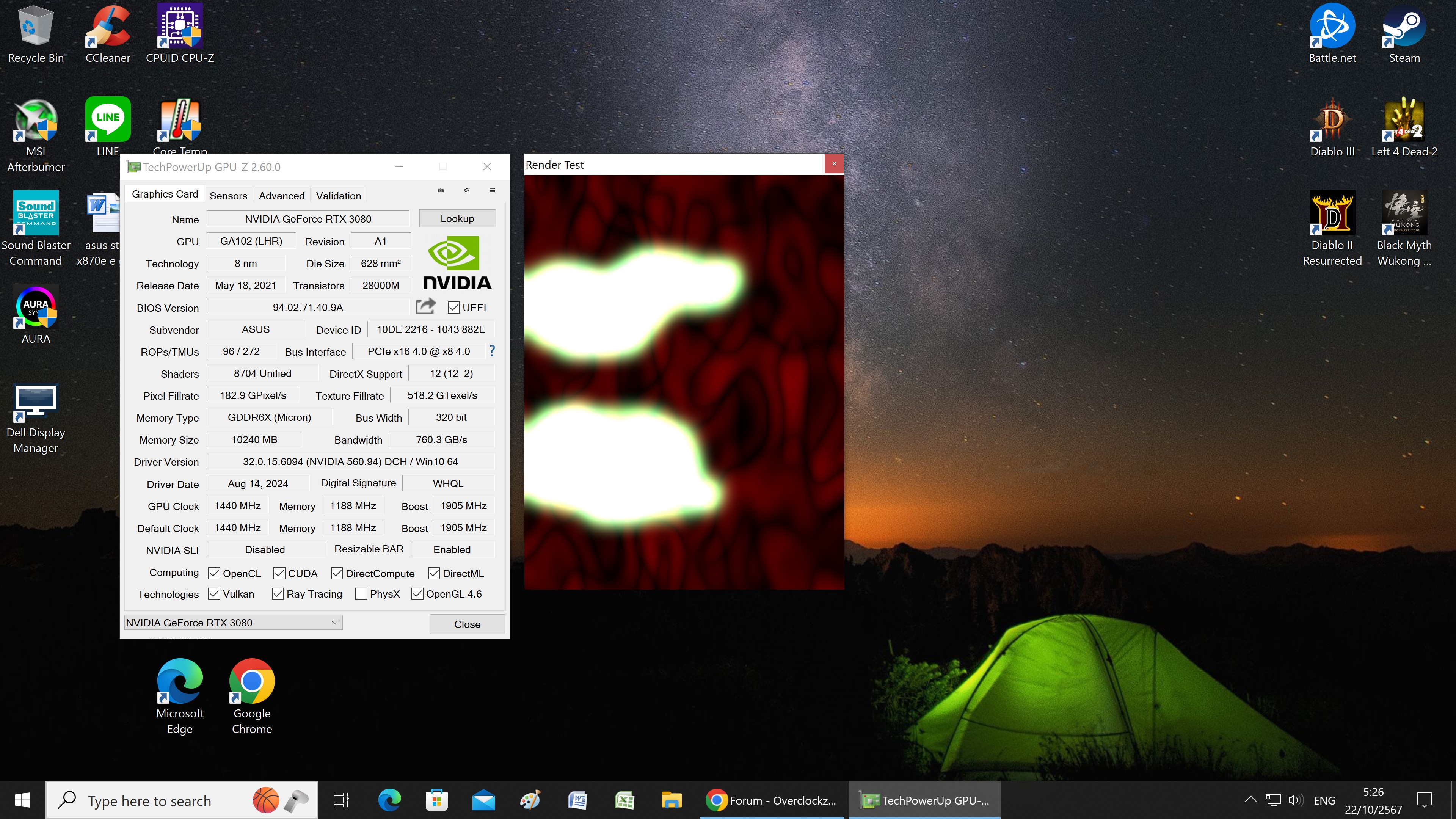Click the GPU-Z screenshot camera icon
Screen dimensions: 1456x819
[x=440, y=190]
